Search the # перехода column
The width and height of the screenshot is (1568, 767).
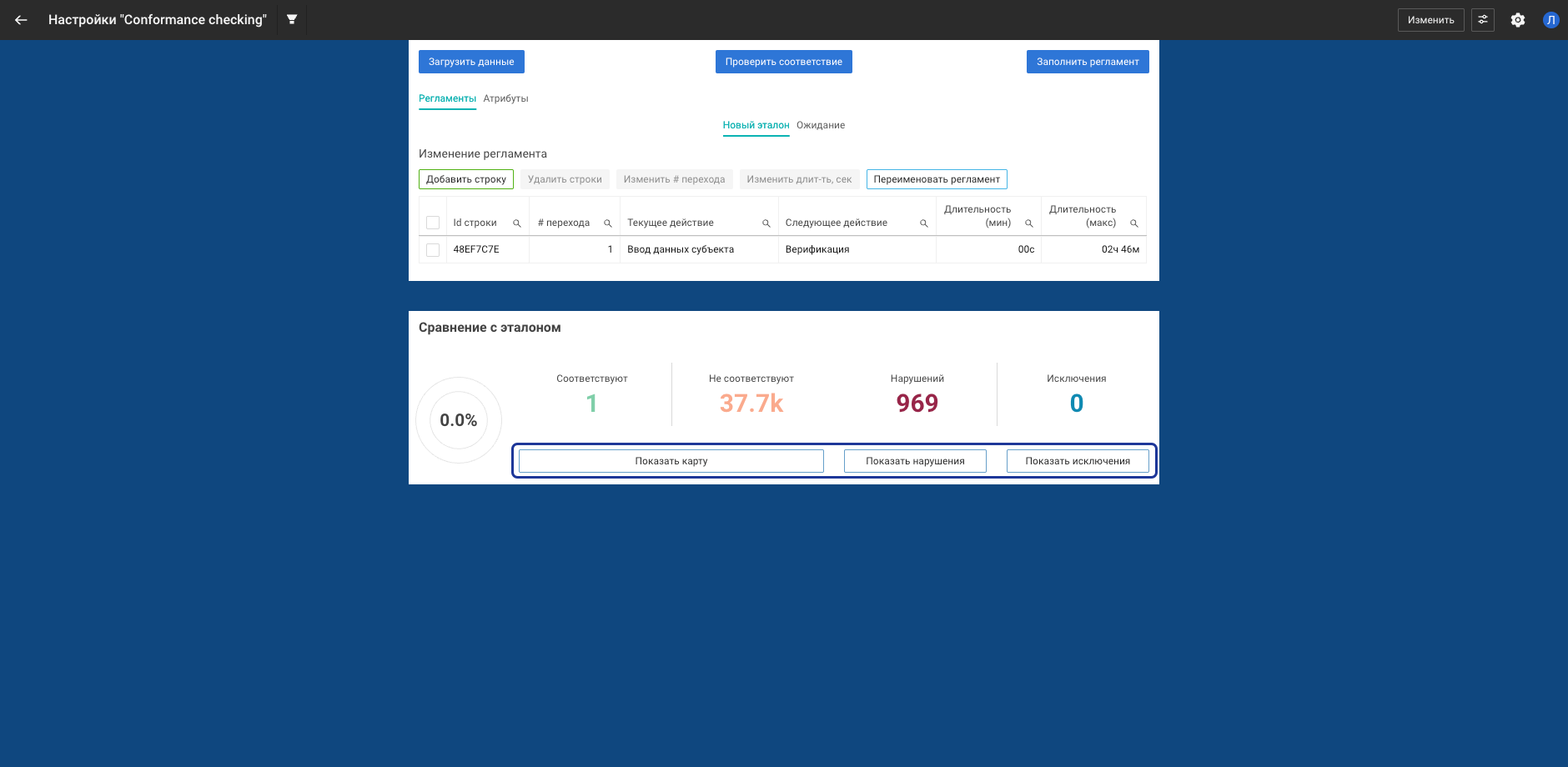tap(608, 223)
